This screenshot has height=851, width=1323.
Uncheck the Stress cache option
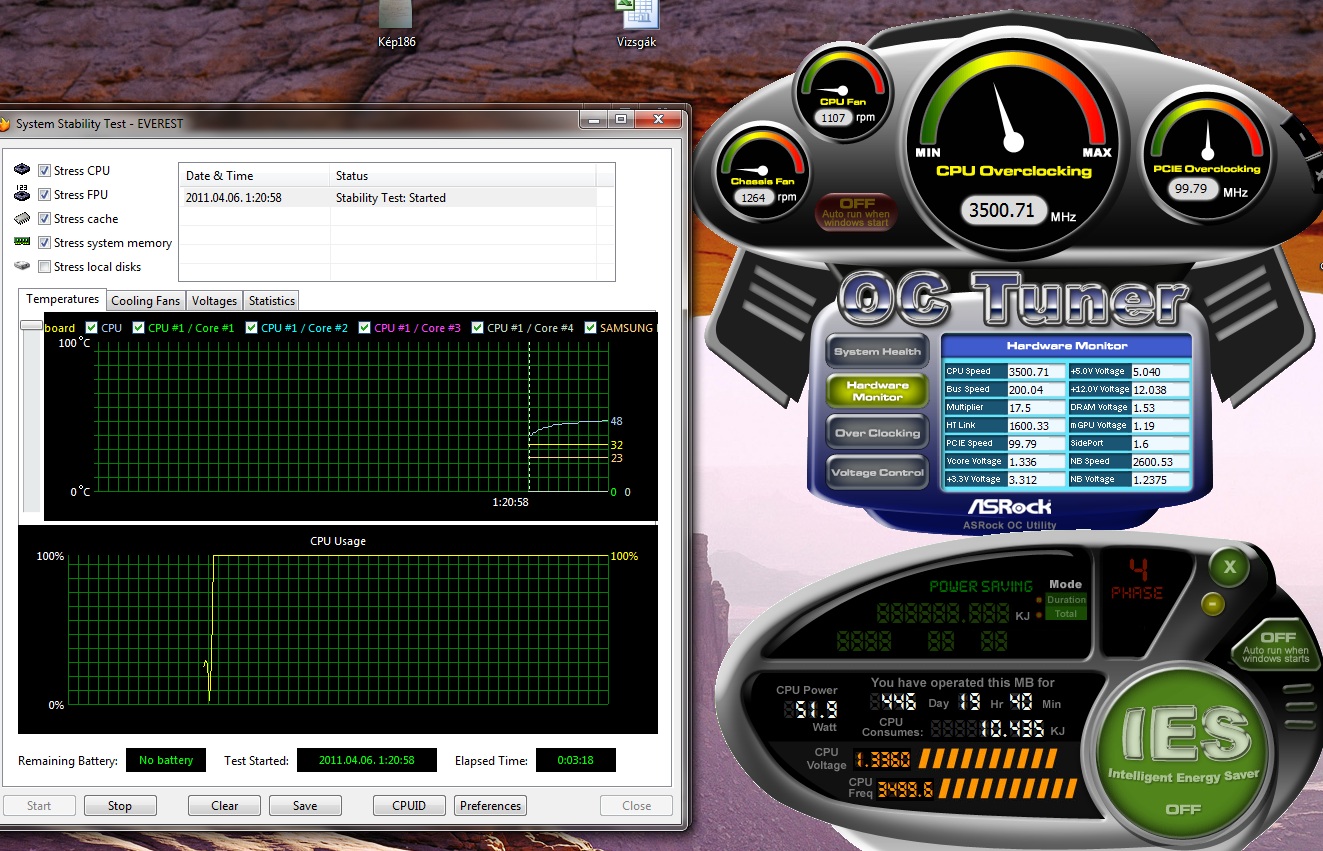coord(44,219)
